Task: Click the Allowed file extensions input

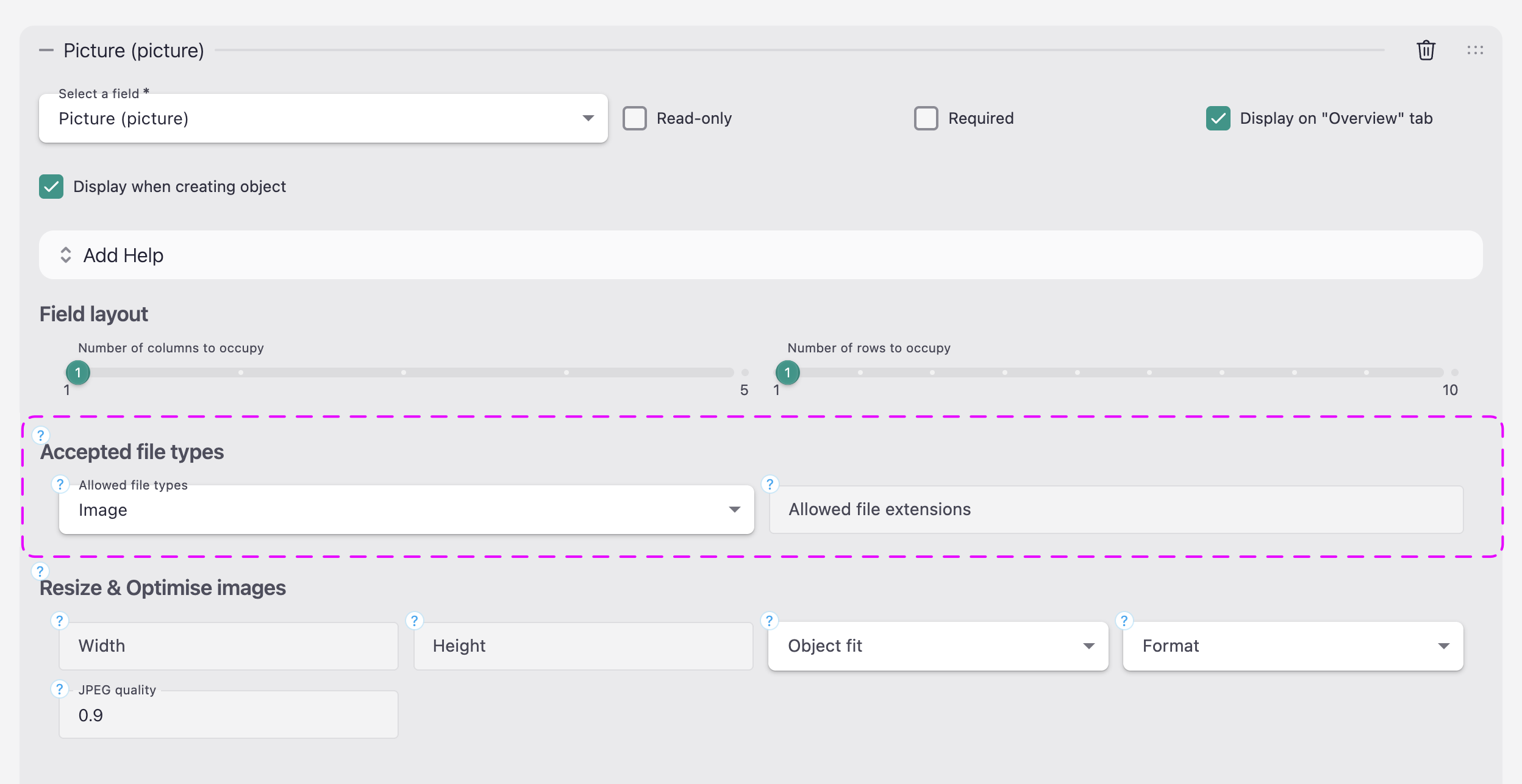Action: click(1116, 510)
